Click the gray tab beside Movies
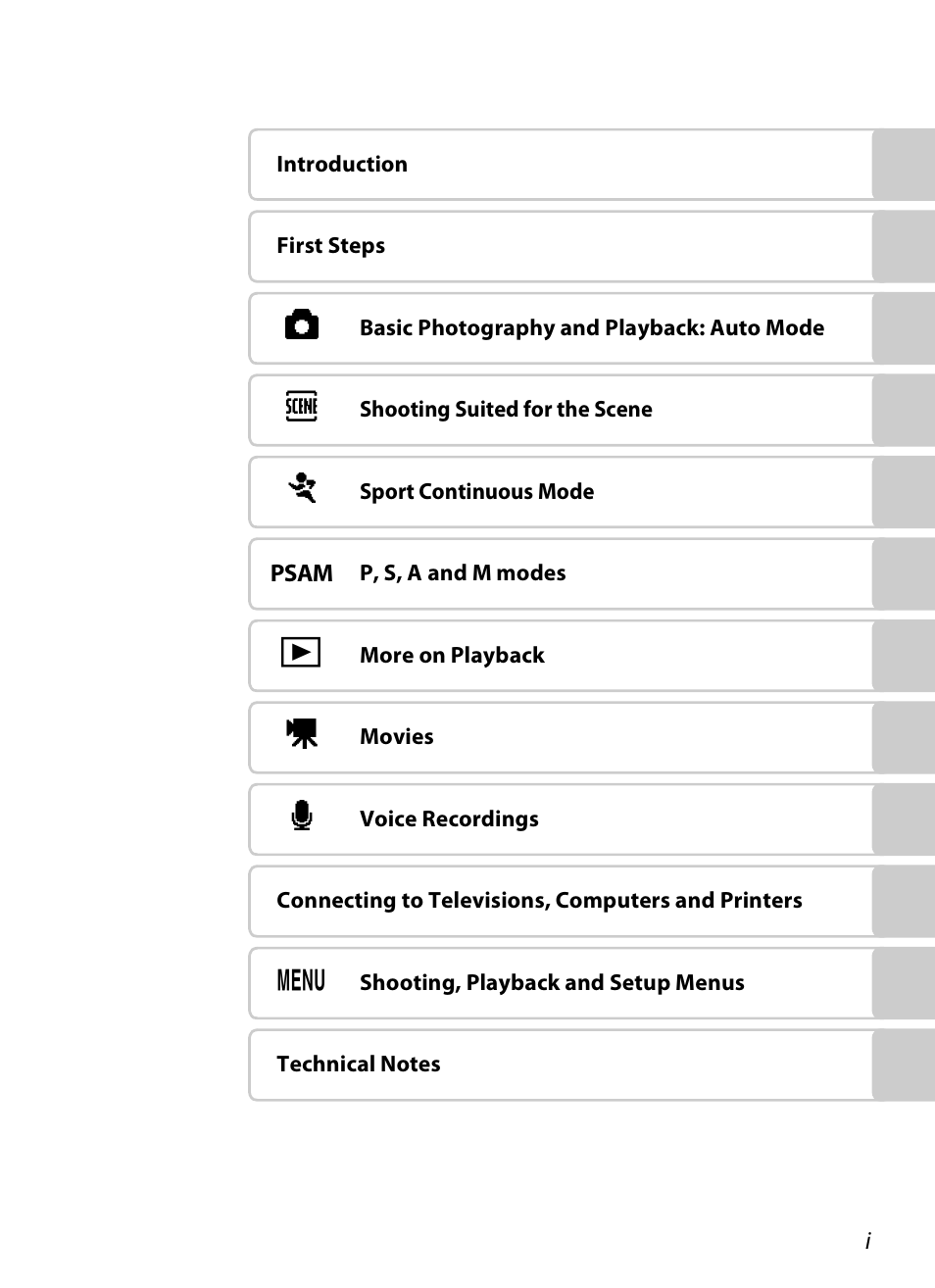The image size is (935, 1288). pyautogui.click(x=903, y=737)
